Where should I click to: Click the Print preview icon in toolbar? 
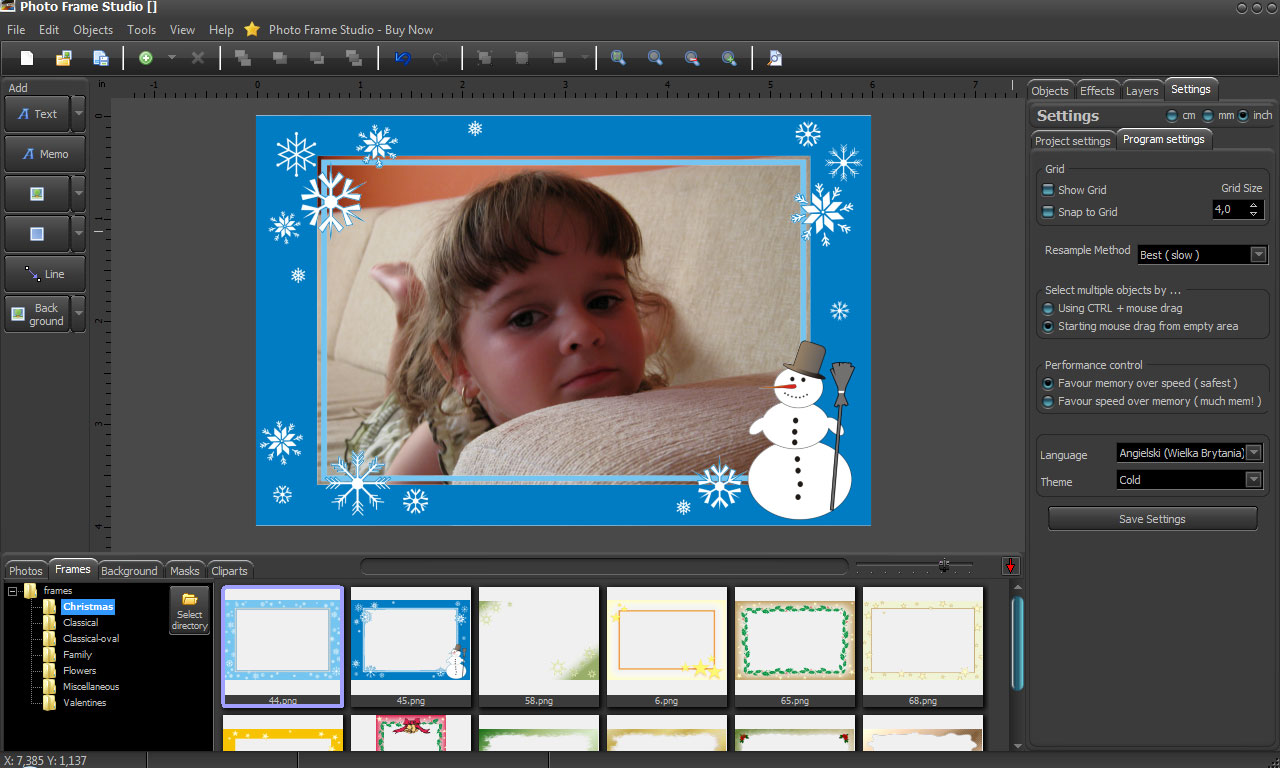pos(774,58)
